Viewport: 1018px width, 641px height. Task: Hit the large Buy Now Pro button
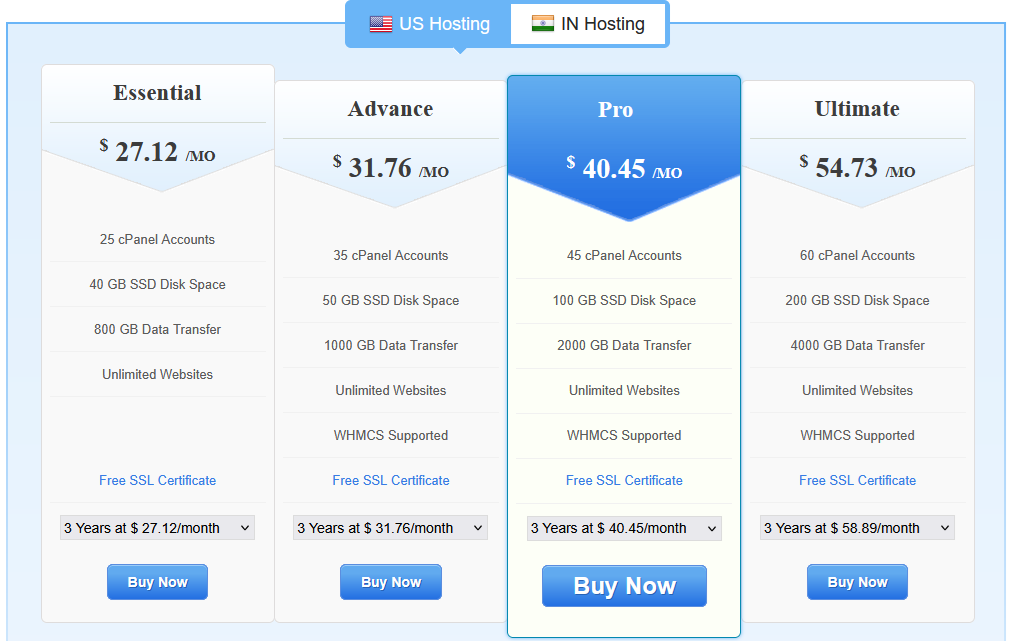point(624,586)
